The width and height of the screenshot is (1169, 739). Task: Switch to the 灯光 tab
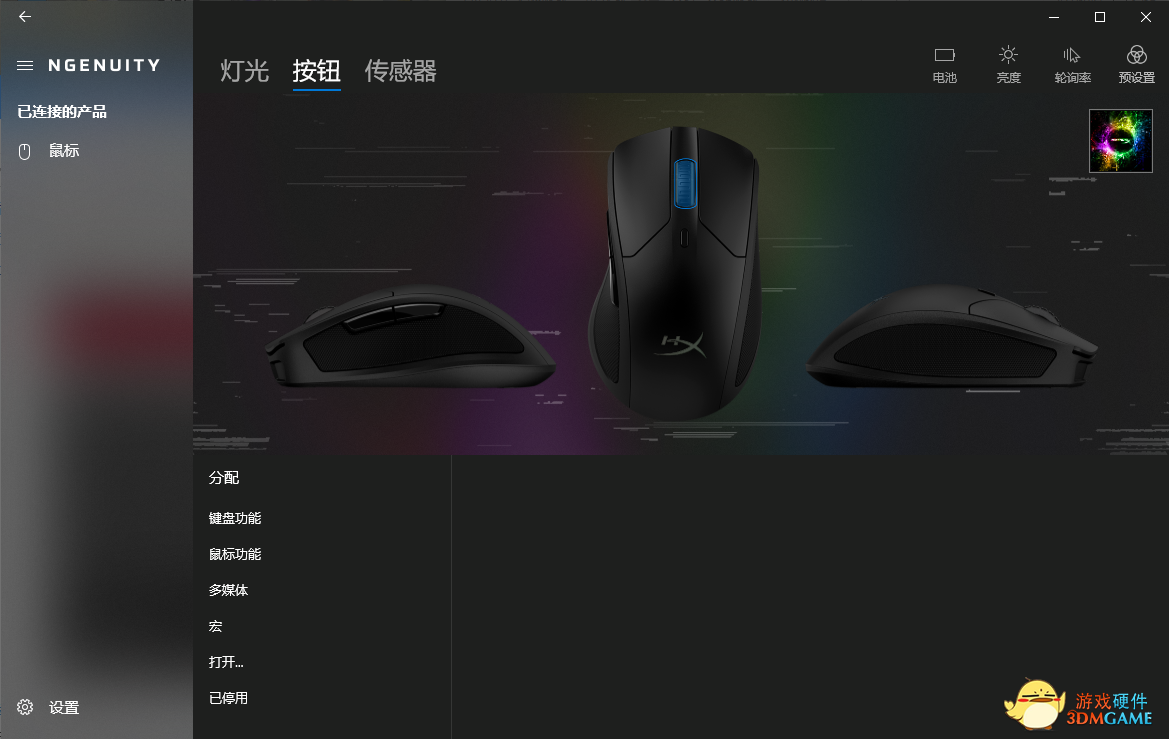click(x=245, y=71)
